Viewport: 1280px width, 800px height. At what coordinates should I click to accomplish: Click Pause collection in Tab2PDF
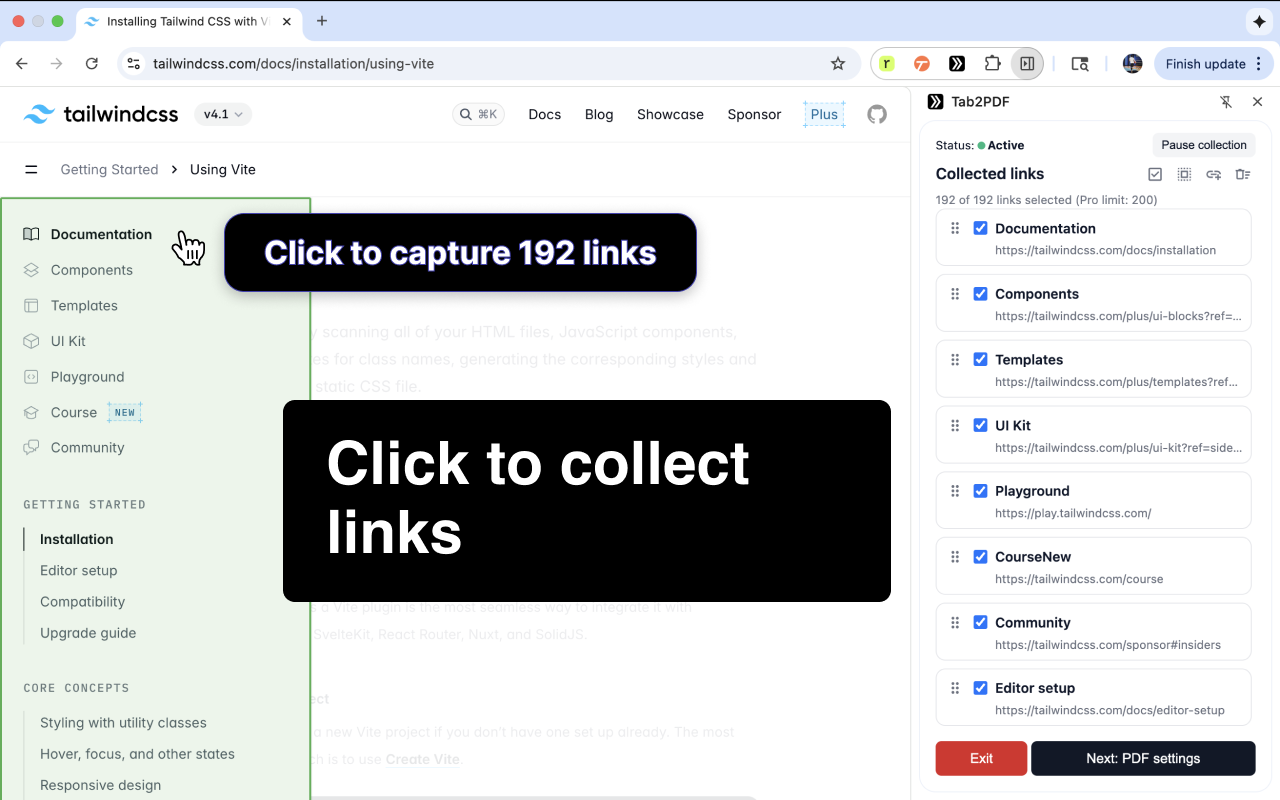[x=1203, y=144]
